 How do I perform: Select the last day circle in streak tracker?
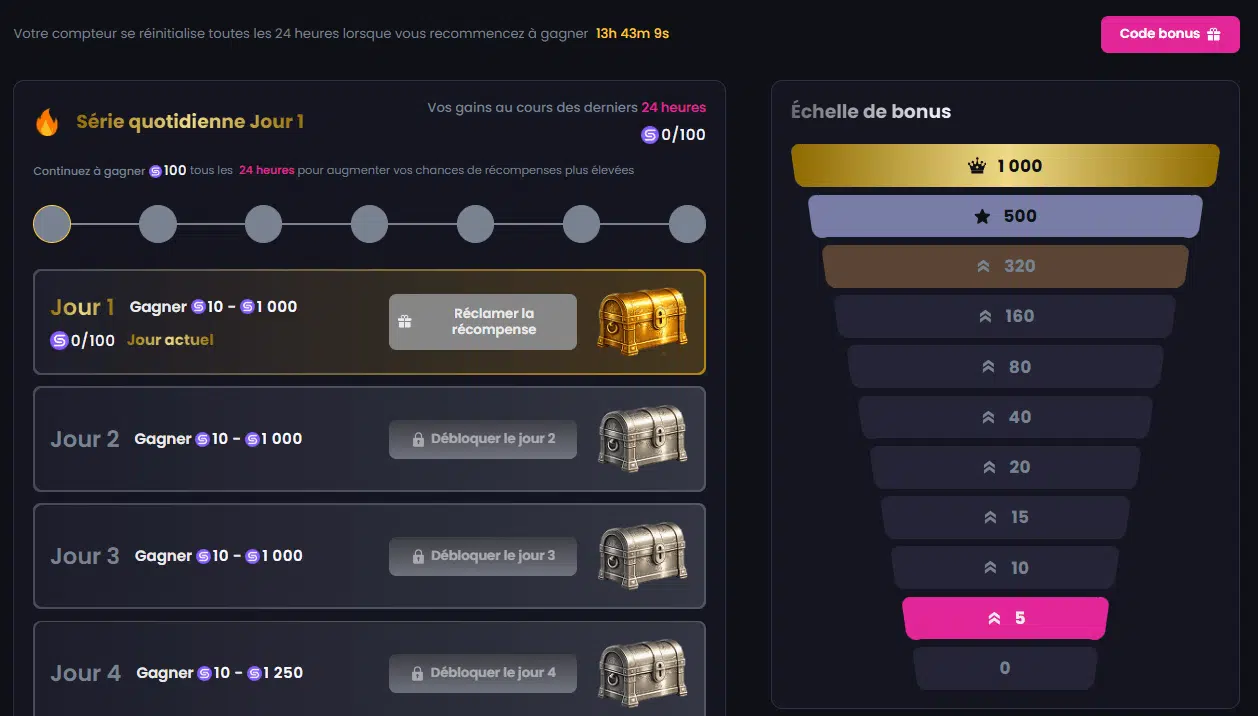[x=687, y=224]
